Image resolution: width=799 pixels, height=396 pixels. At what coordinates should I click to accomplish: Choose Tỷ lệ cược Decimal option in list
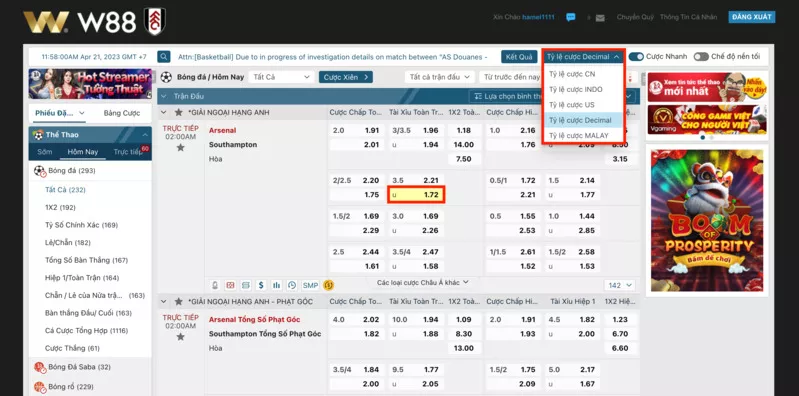583,120
